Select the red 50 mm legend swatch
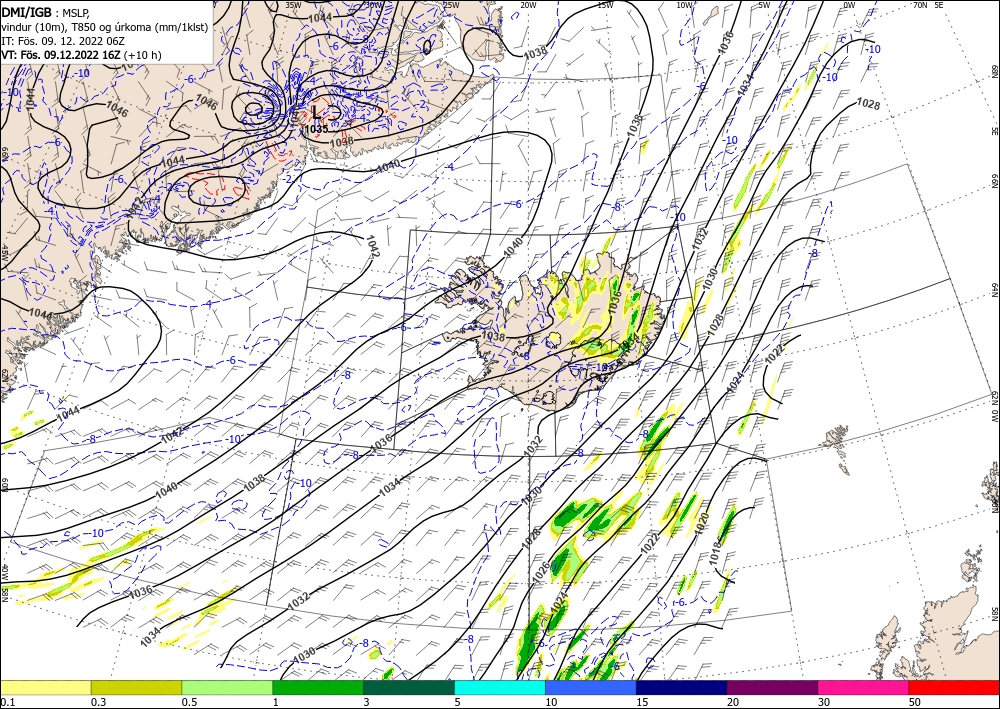Screen dimensions: 1000x709 [x=954, y=687]
